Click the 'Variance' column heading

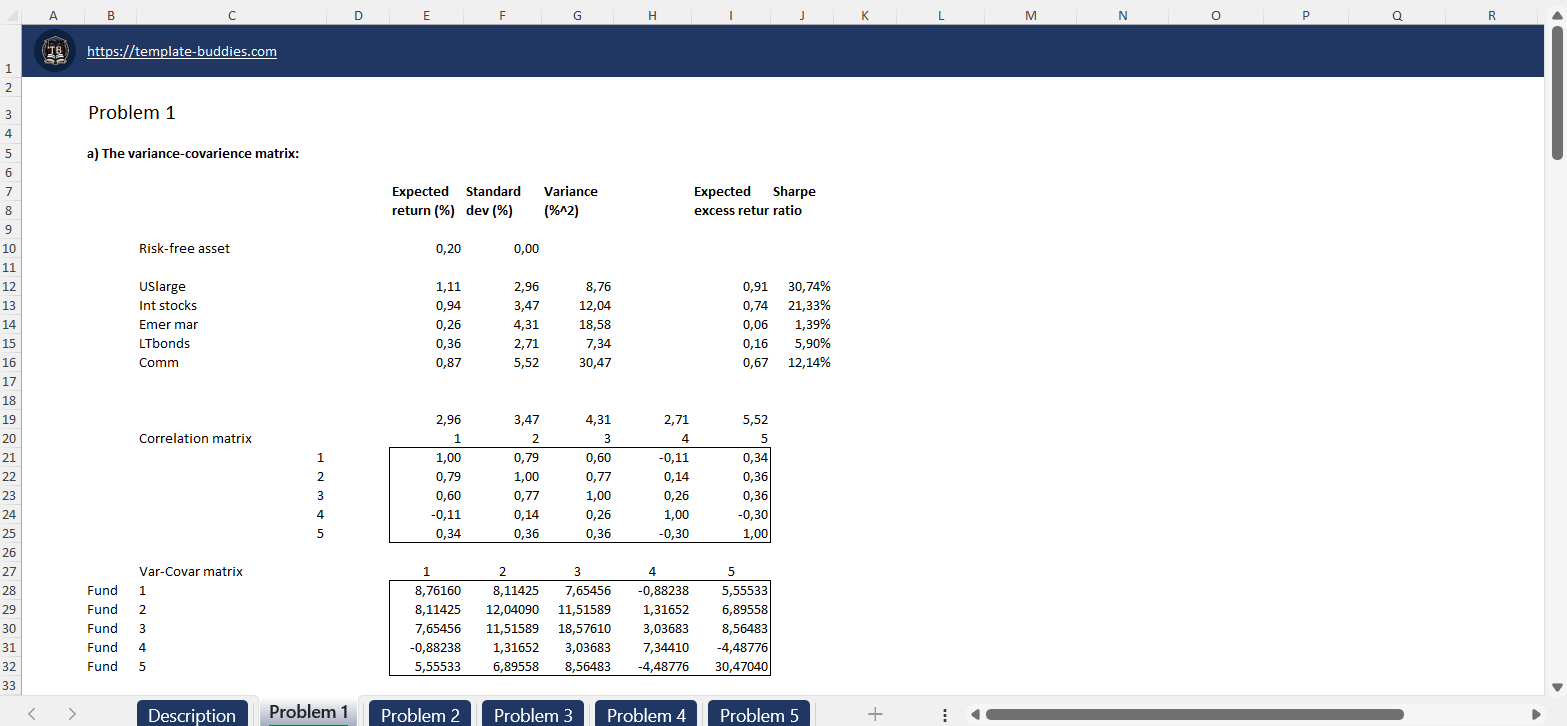click(570, 201)
